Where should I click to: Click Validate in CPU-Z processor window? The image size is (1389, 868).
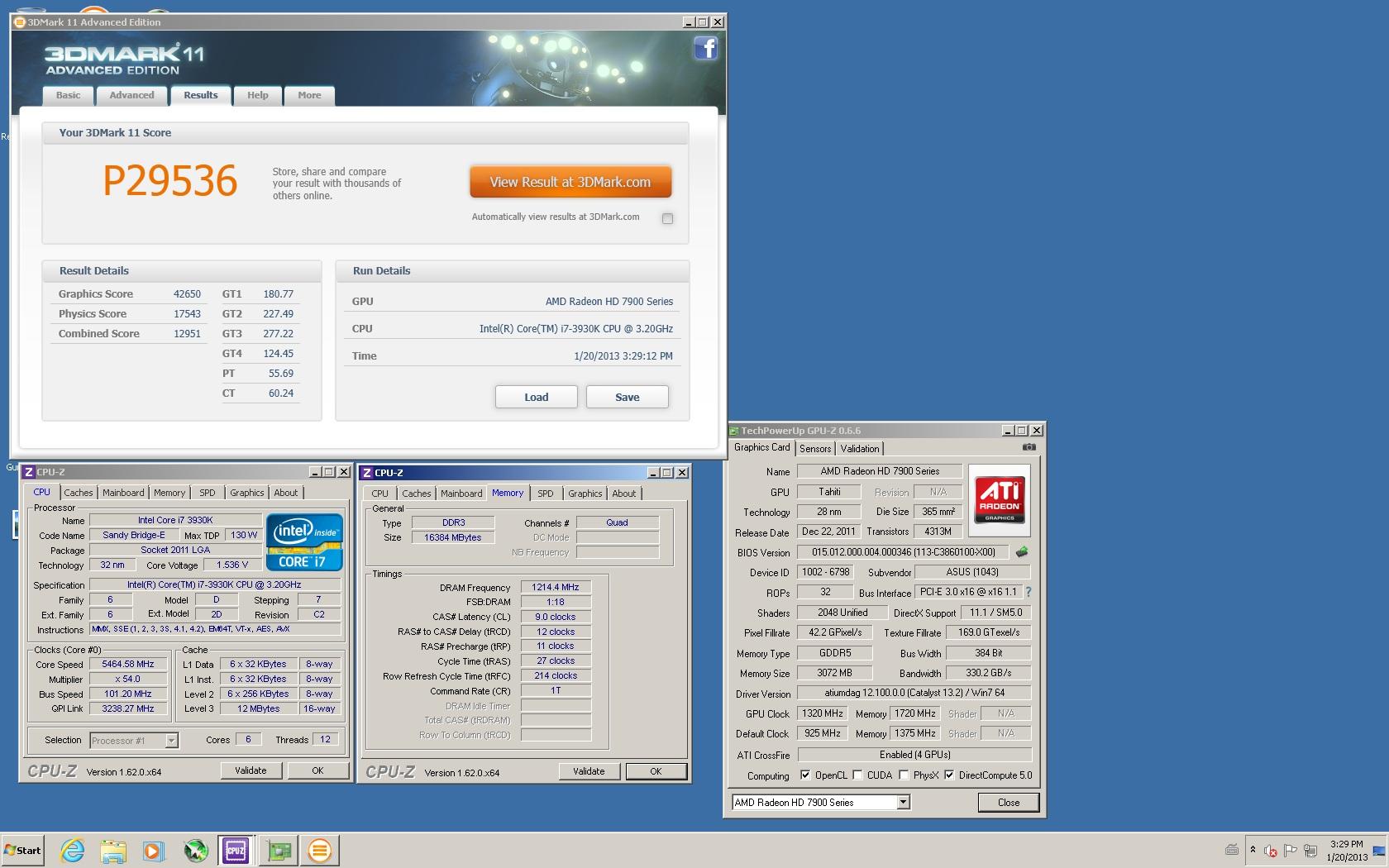coord(251,770)
